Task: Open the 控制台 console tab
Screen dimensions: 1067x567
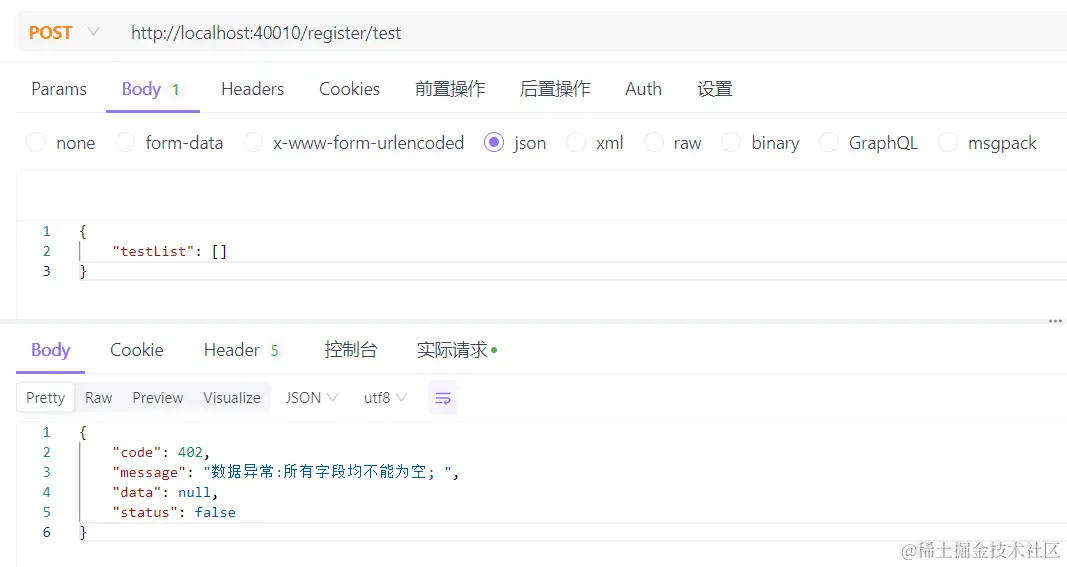Action: [350, 350]
